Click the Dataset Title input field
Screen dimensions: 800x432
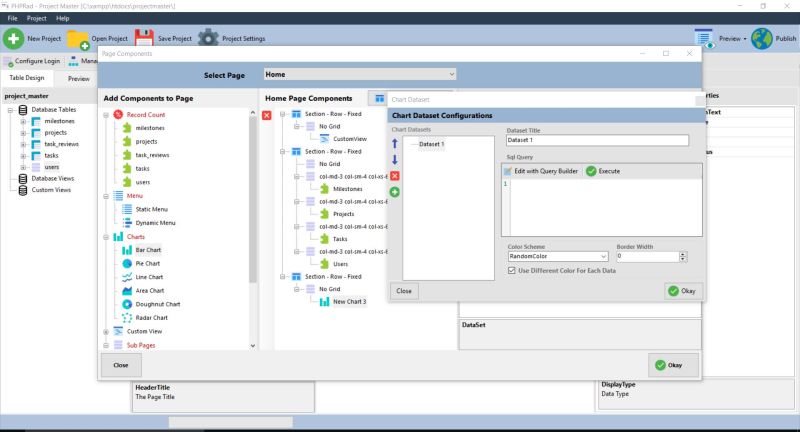(x=597, y=140)
